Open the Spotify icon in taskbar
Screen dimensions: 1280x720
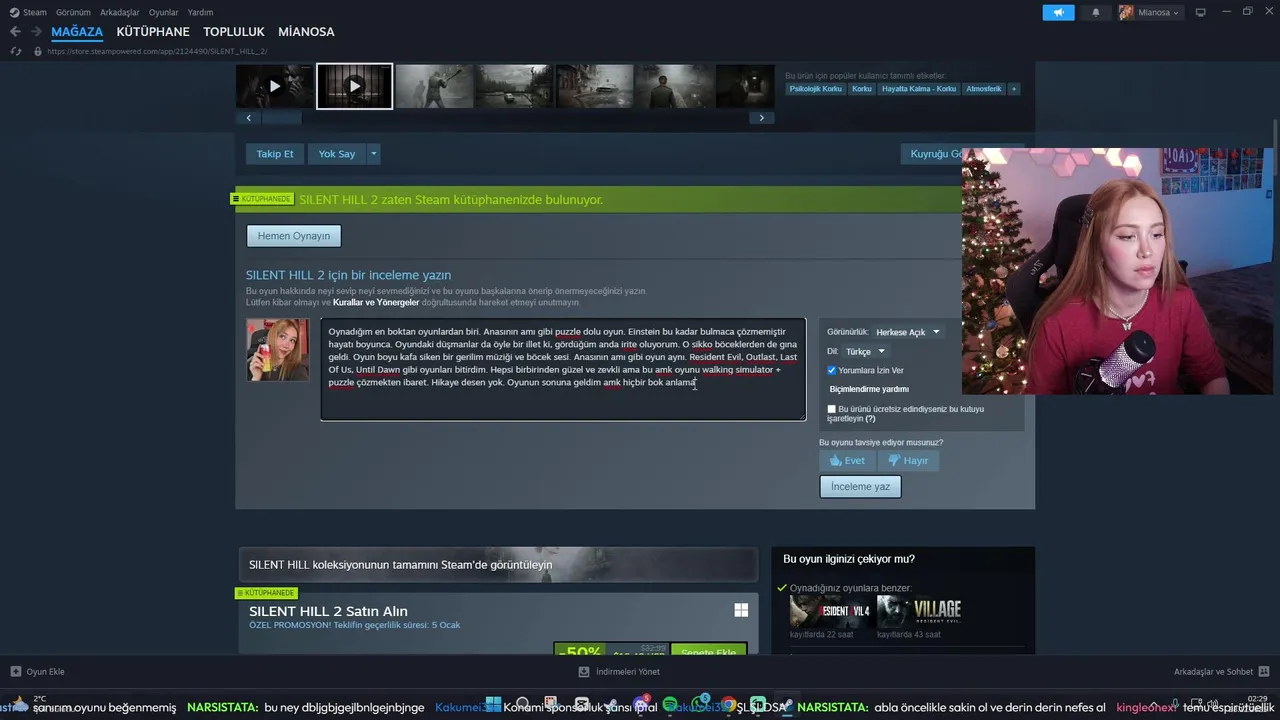point(670,705)
